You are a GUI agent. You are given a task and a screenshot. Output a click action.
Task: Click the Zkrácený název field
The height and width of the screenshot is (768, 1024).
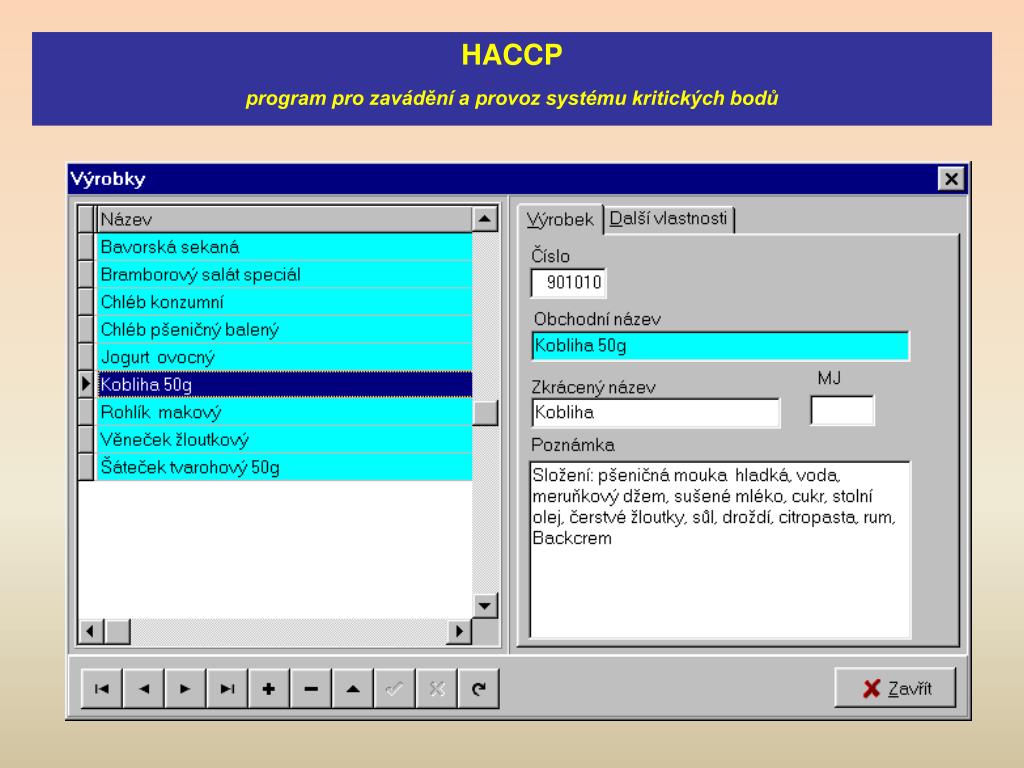(656, 413)
